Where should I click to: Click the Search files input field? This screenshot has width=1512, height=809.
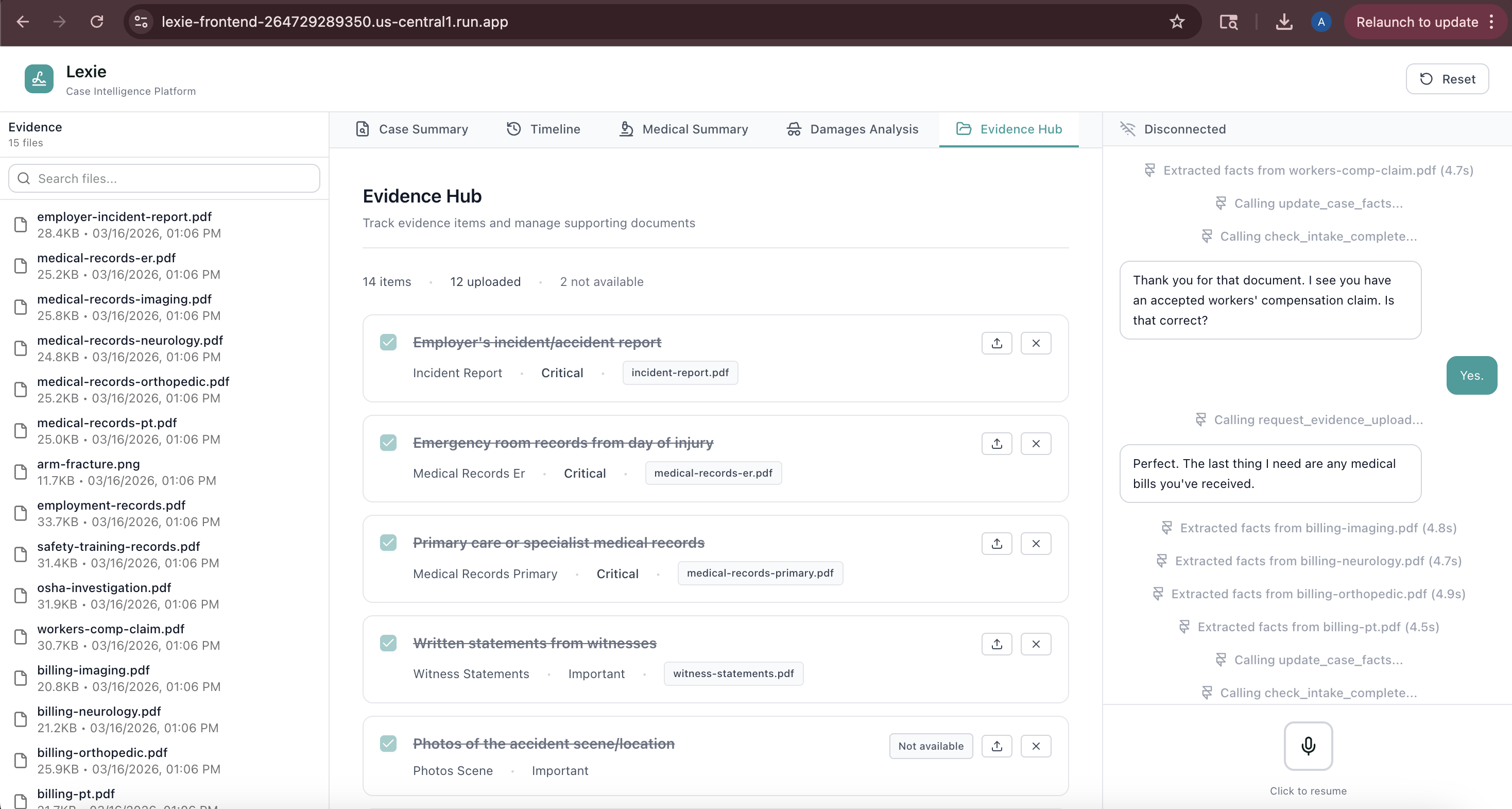(164, 179)
